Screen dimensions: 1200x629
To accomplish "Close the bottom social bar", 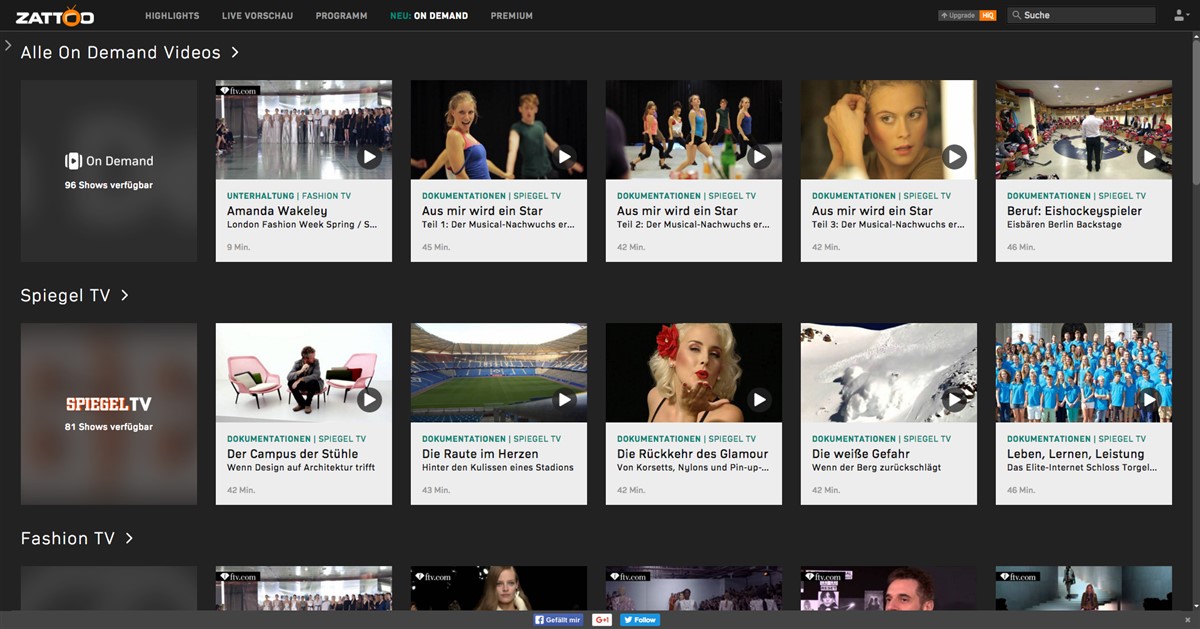I will pos(1188,621).
